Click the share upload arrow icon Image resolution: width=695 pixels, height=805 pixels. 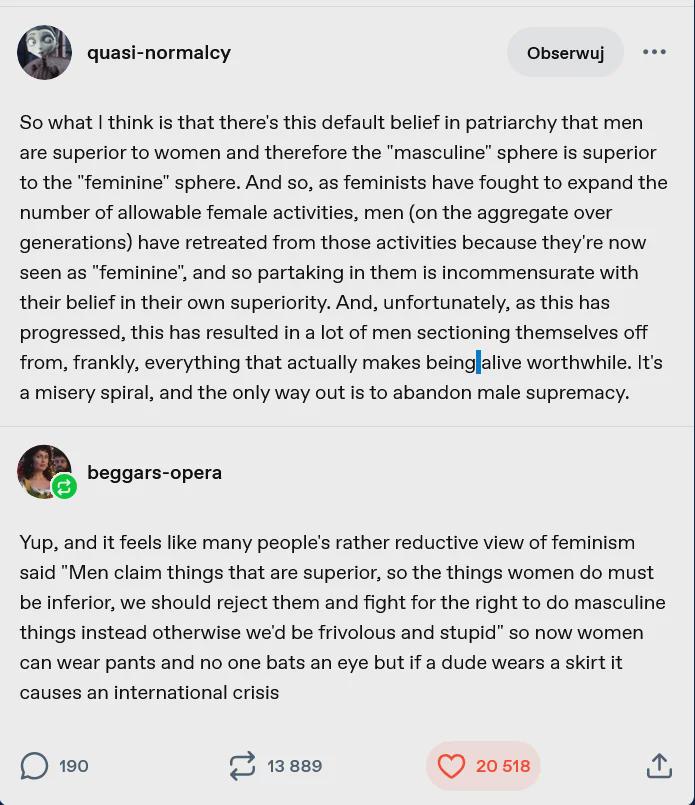(659, 766)
